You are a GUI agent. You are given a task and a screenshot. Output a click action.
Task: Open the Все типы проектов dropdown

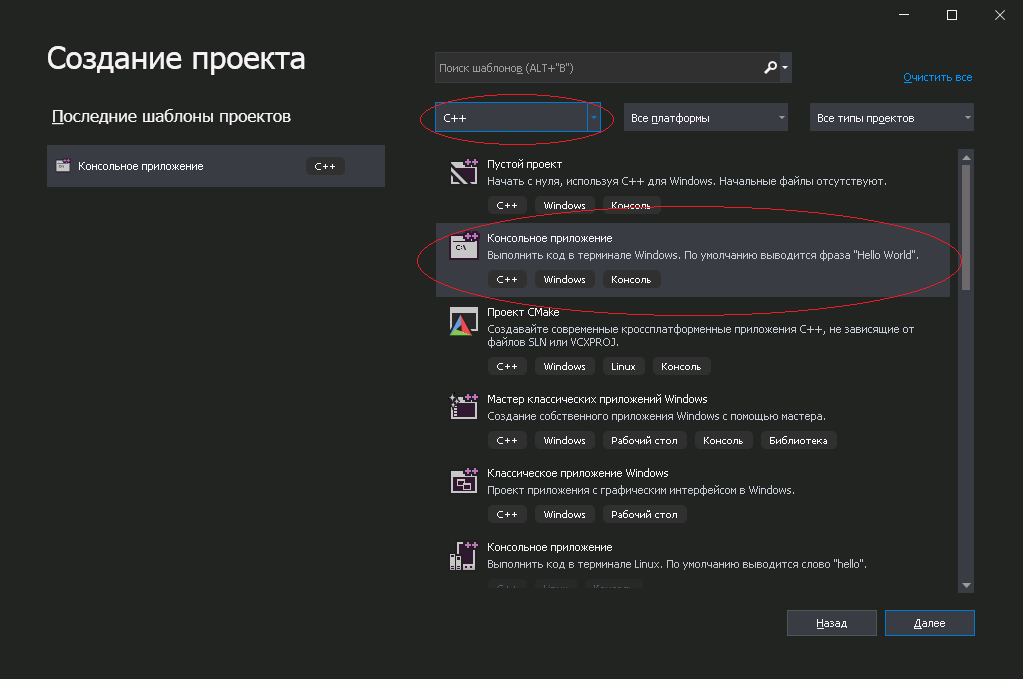pyautogui.click(x=891, y=118)
